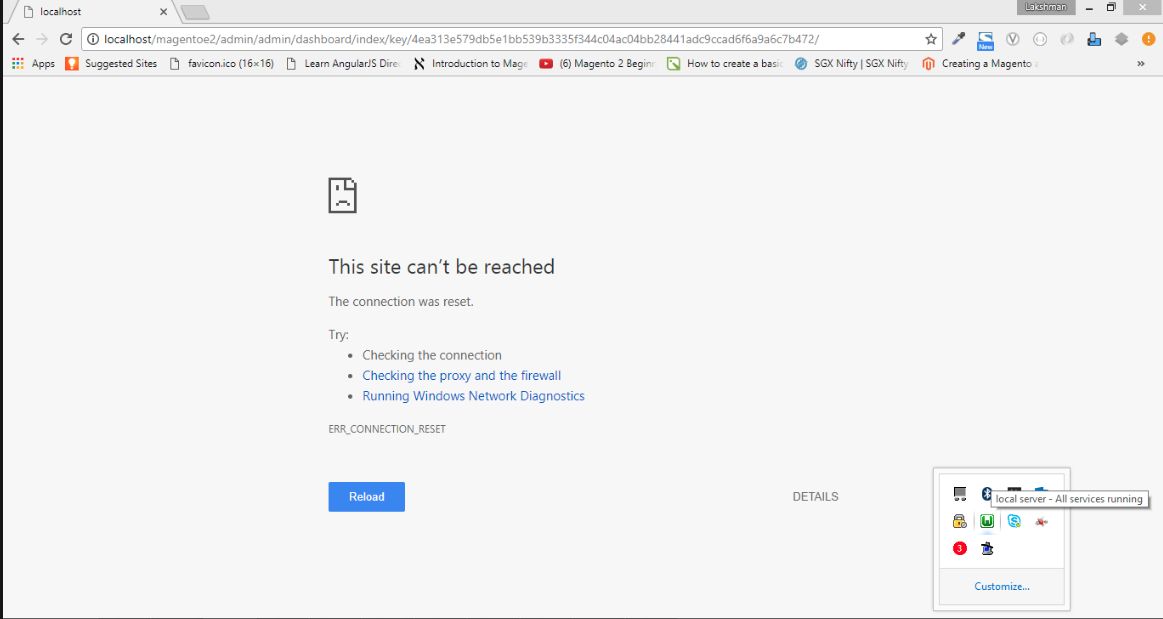Click the reload icon beside address bar
The width and height of the screenshot is (1163, 619).
tap(66, 39)
